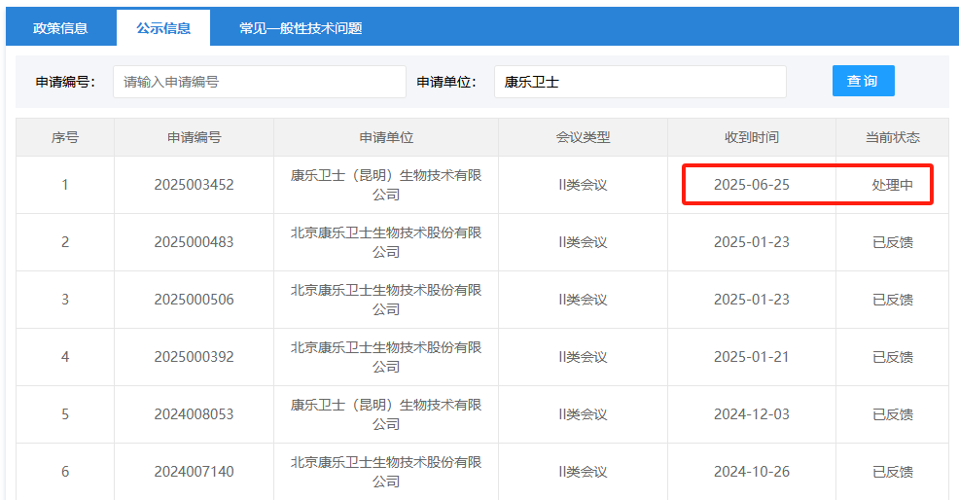The image size is (959, 500).
Task: Select application number 2025003452
Action: (194, 185)
